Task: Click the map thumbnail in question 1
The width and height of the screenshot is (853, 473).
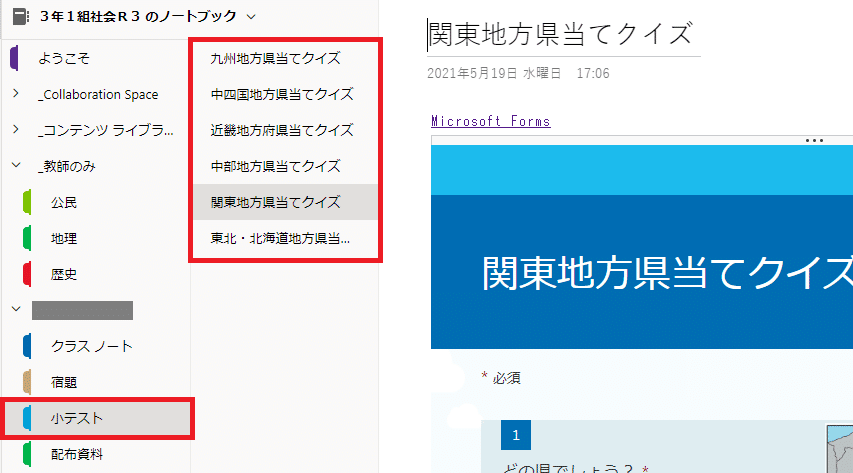Action: click(x=839, y=449)
